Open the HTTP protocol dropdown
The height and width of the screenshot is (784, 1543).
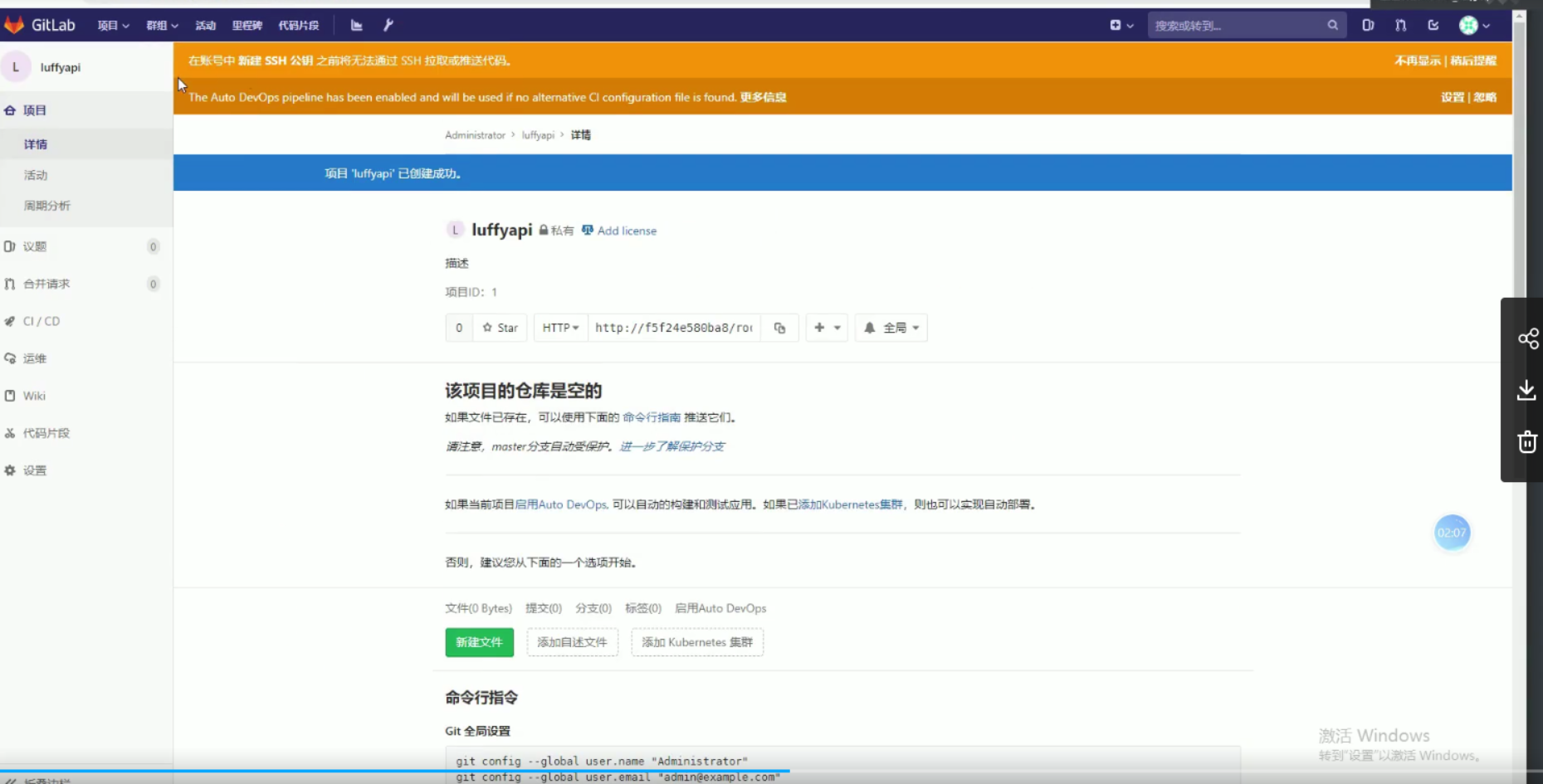point(560,328)
